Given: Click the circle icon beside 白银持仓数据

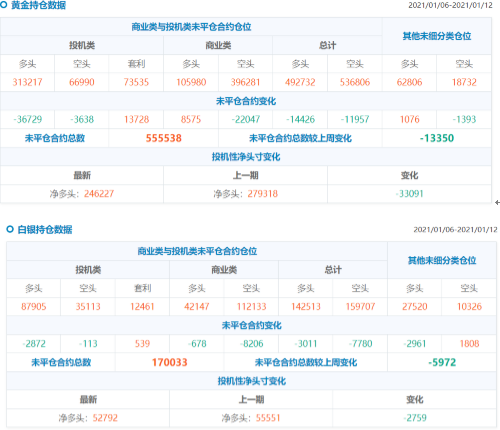Looking at the screenshot, I should pyautogui.click(x=10, y=229).
